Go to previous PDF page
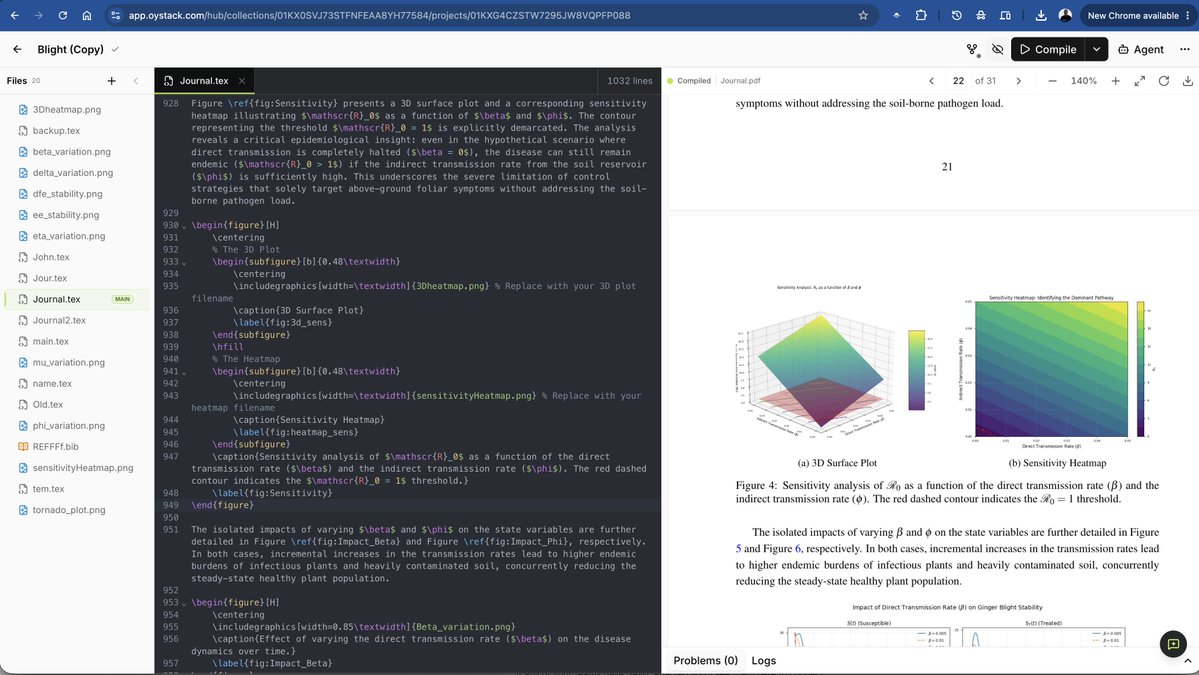This screenshot has width=1199, height=675. click(931, 80)
